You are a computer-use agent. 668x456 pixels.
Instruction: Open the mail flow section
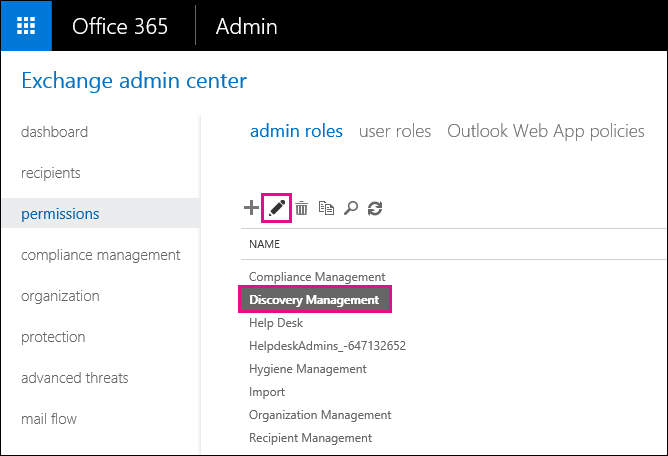[x=49, y=419]
